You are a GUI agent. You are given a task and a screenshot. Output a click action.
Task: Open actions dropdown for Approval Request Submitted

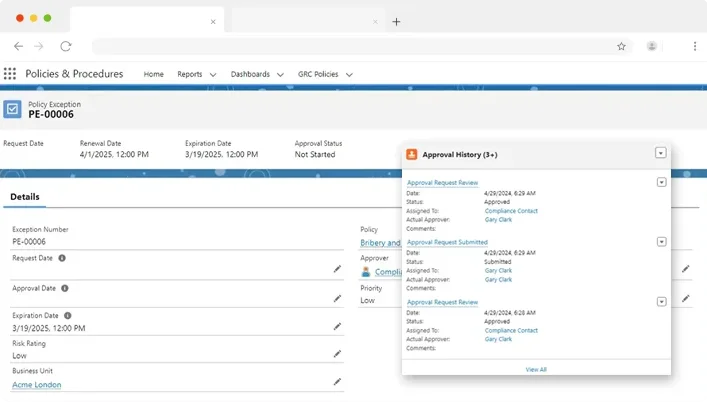click(x=661, y=242)
